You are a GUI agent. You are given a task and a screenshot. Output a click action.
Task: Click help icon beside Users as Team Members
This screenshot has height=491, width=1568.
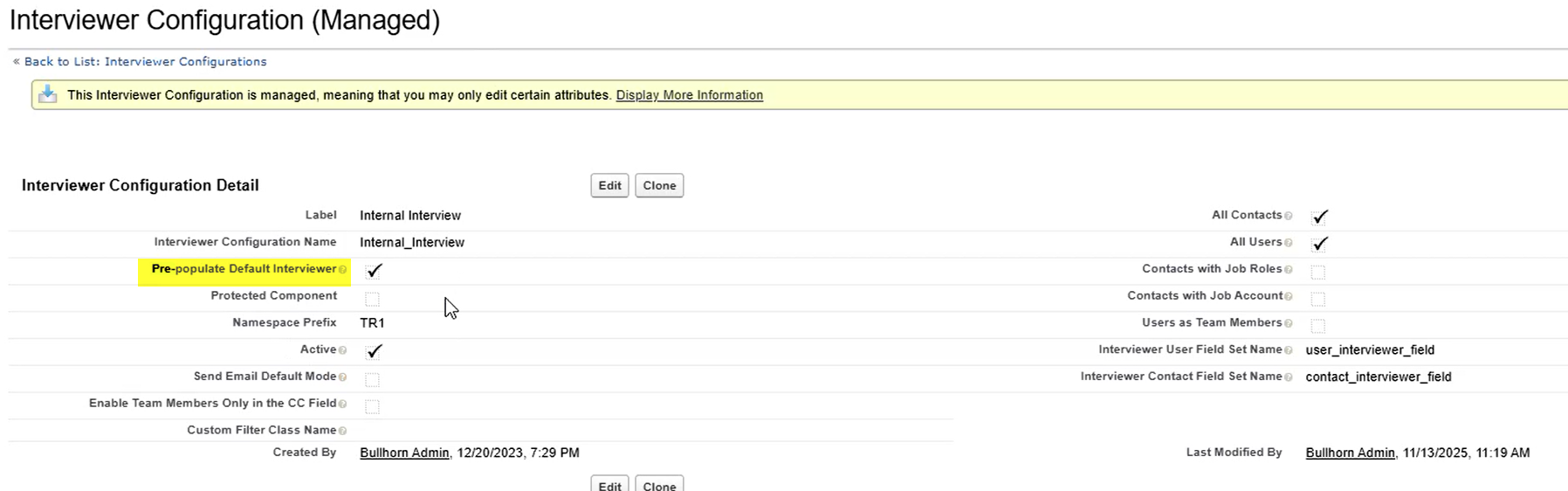(1288, 323)
